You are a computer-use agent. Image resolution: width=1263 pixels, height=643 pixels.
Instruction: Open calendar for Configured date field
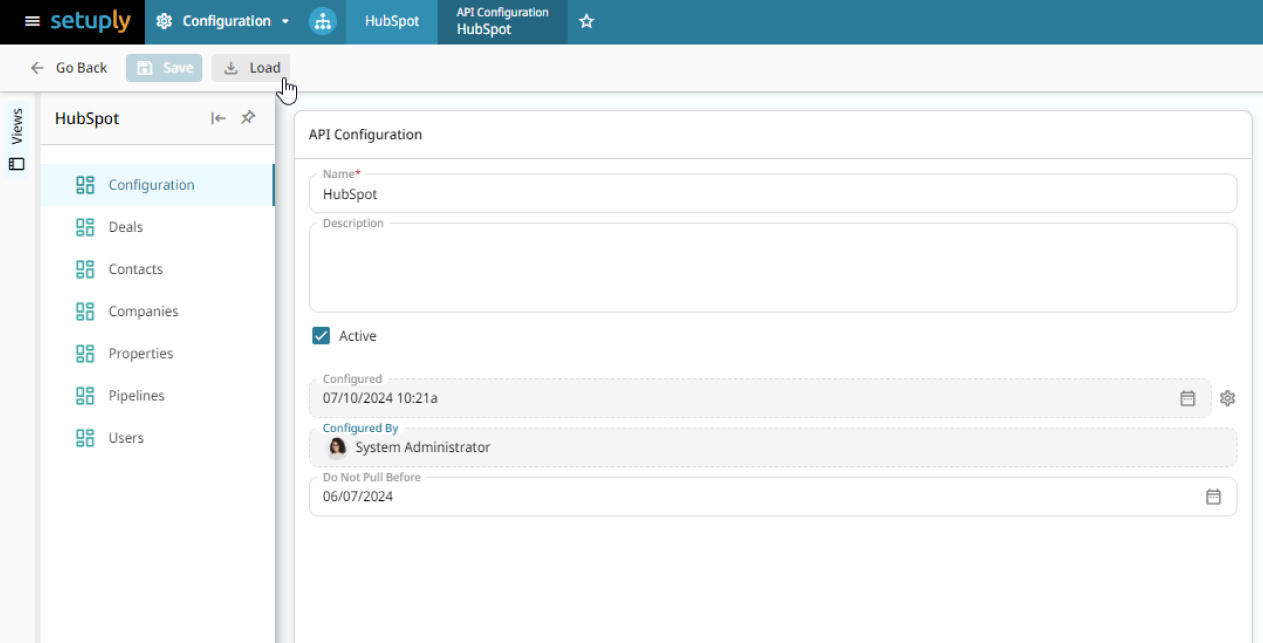[1187, 398]
